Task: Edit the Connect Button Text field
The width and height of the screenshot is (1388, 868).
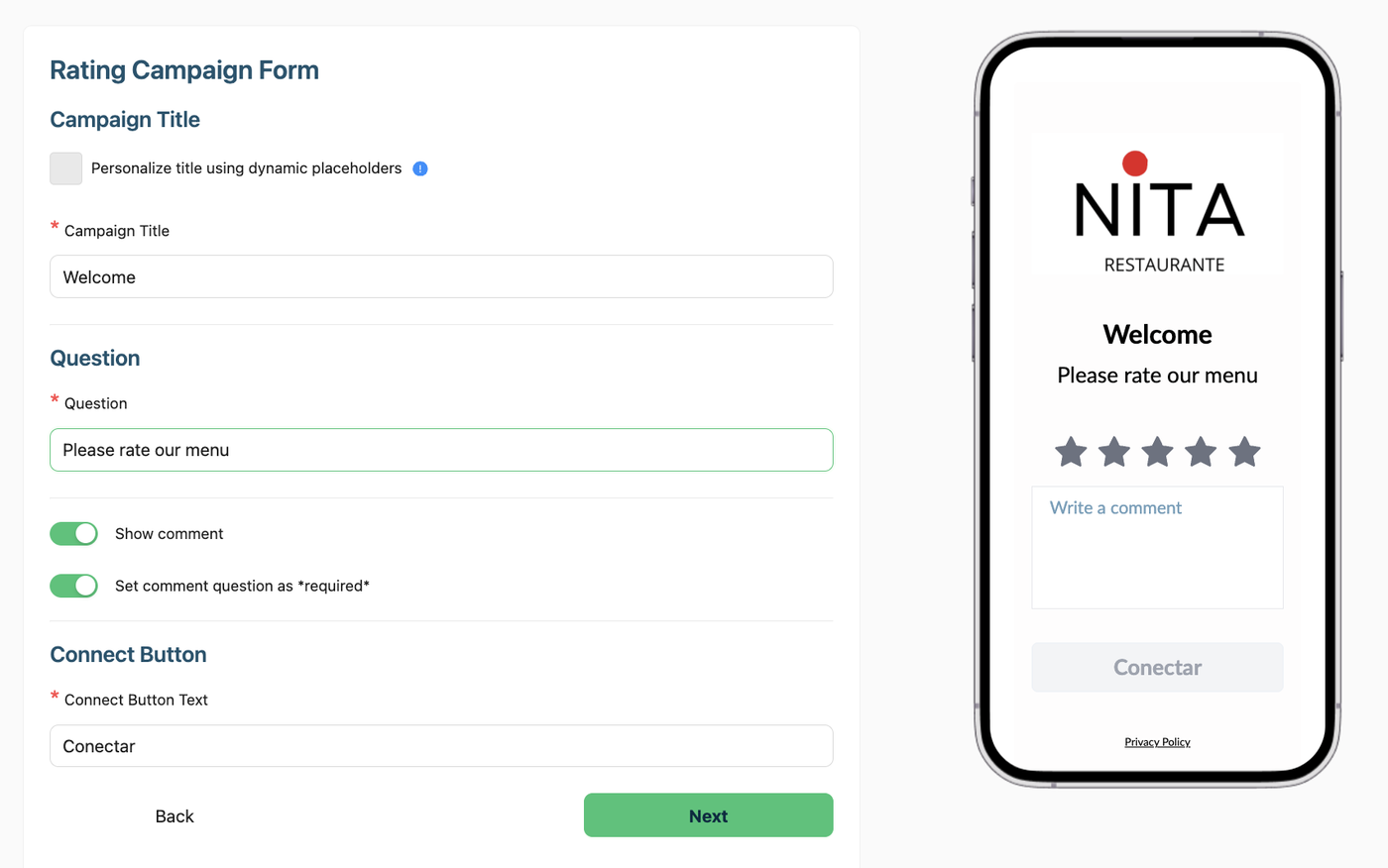Action: click(x=441, y=746)
